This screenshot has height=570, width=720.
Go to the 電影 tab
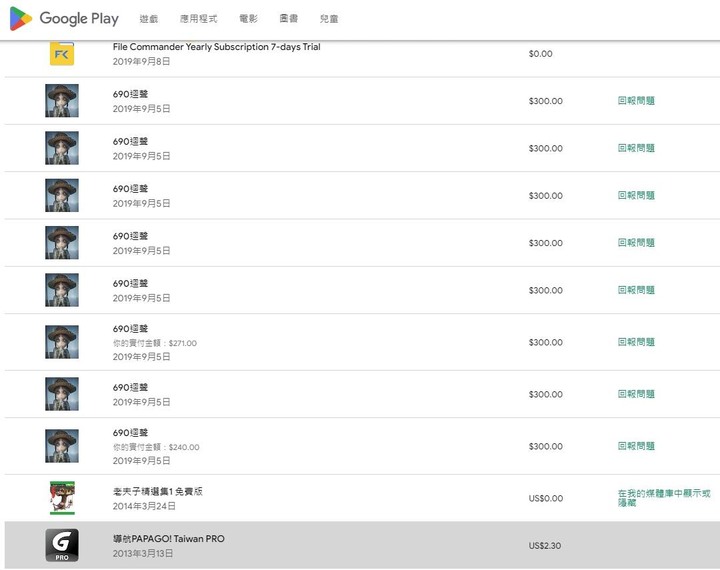248,19
